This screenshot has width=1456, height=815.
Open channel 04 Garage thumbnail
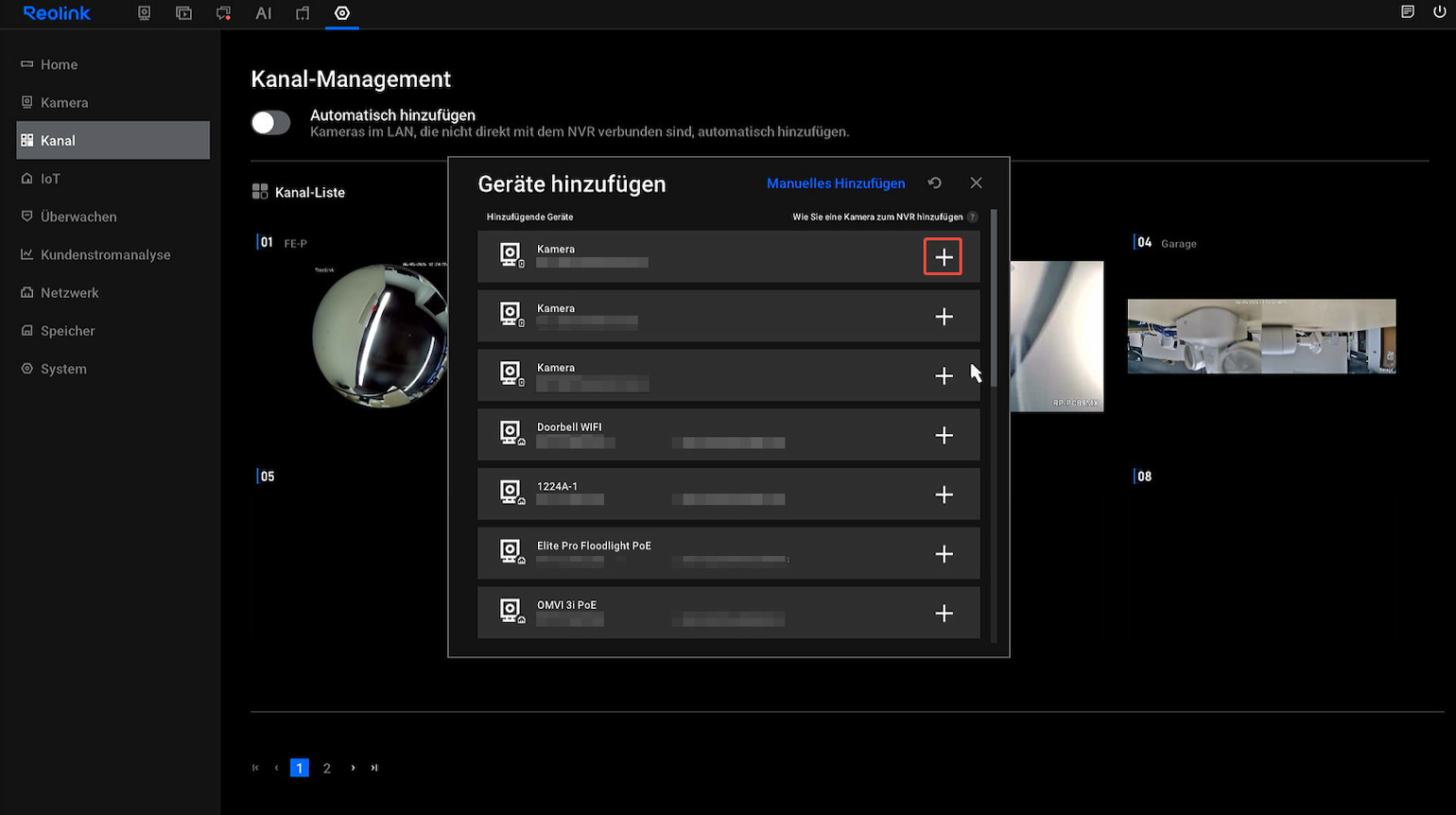1261,337
